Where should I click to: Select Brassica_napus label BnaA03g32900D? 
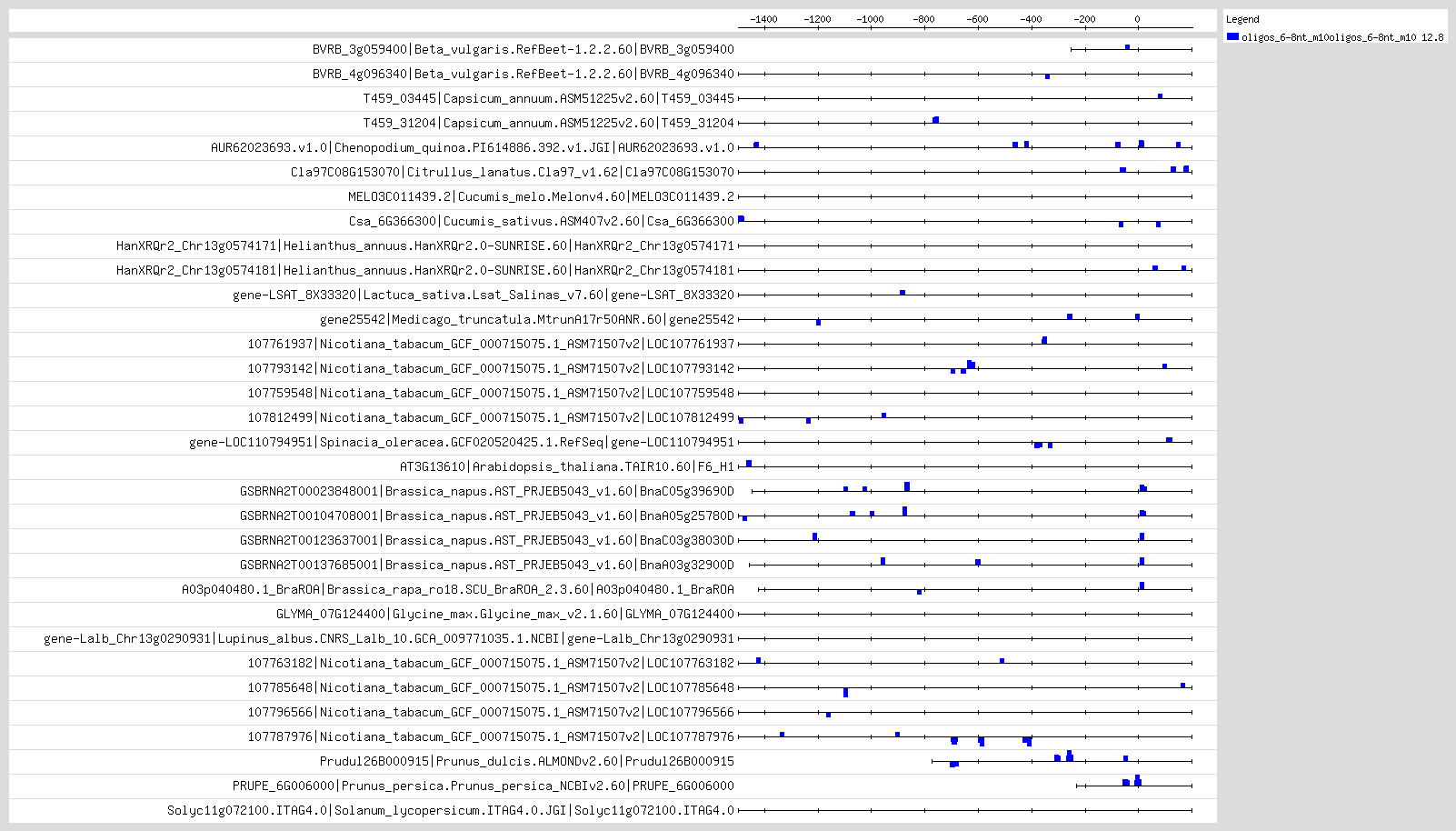click(x=487, y=565)
